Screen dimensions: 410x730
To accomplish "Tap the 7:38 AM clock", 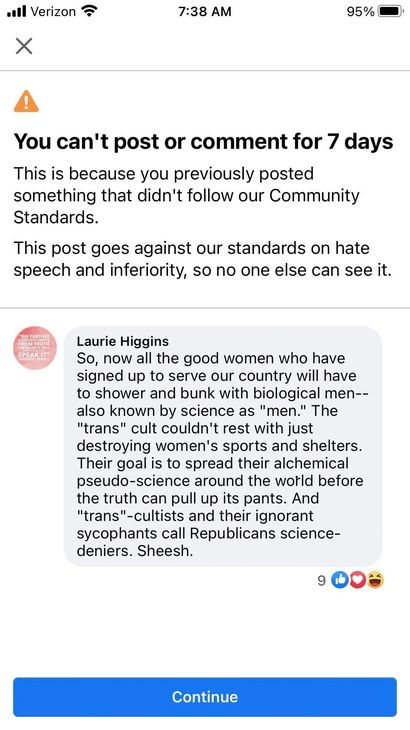I will 205,12.
